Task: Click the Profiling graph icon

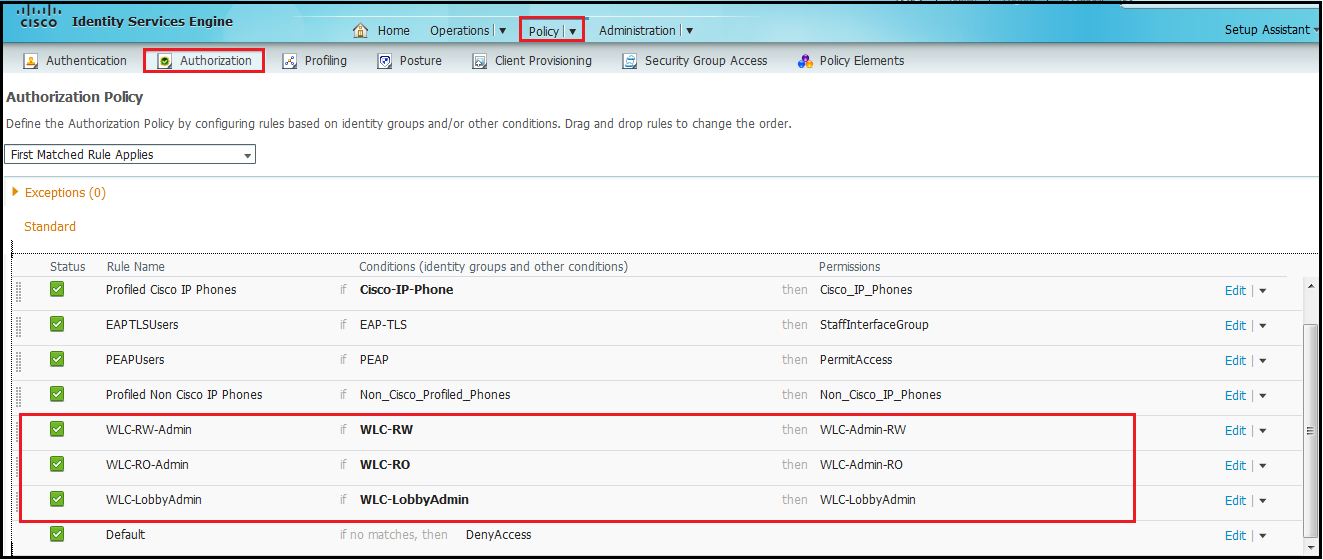Action: 290,61
